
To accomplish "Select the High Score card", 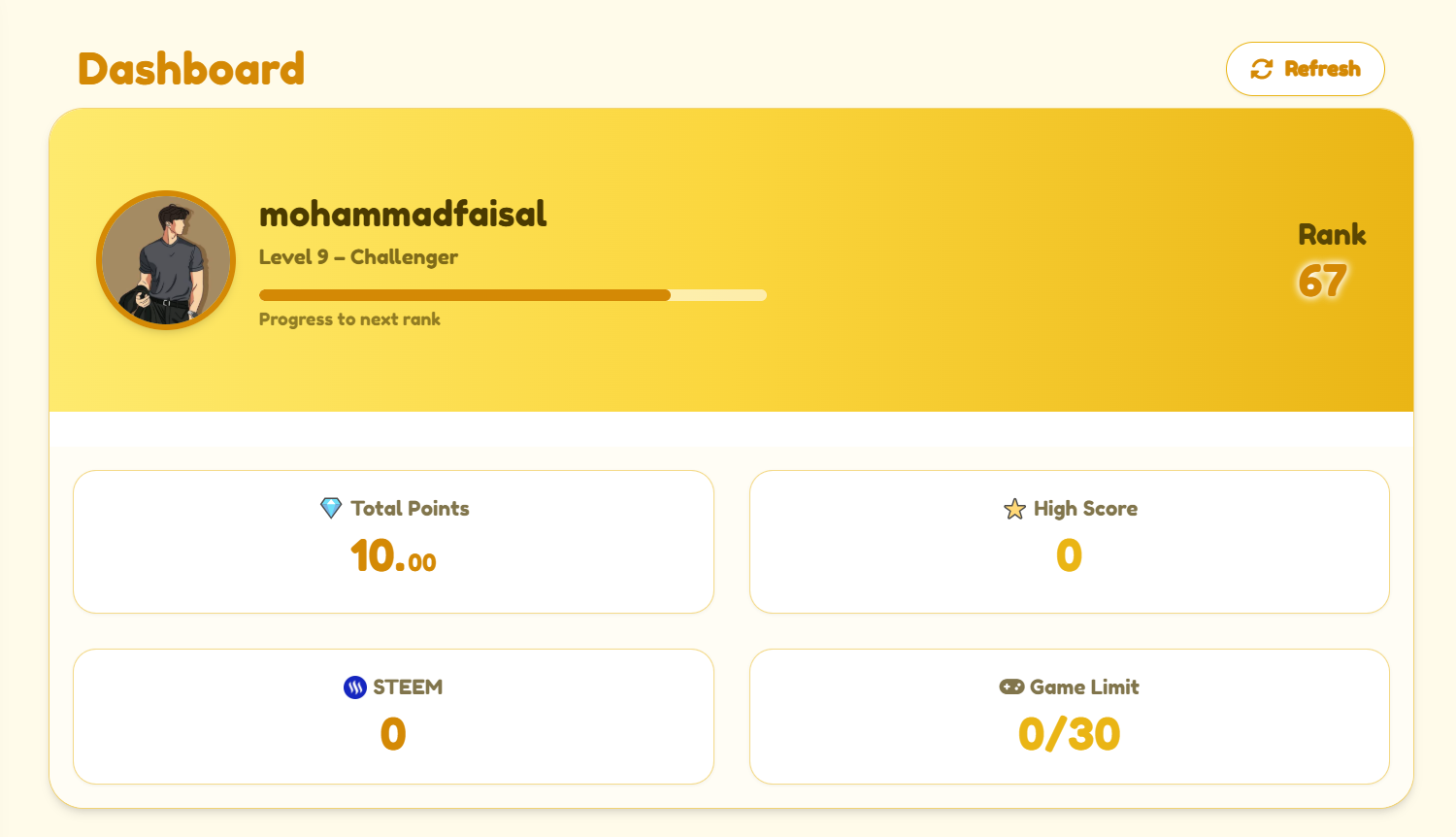I will click(1070, 542).
